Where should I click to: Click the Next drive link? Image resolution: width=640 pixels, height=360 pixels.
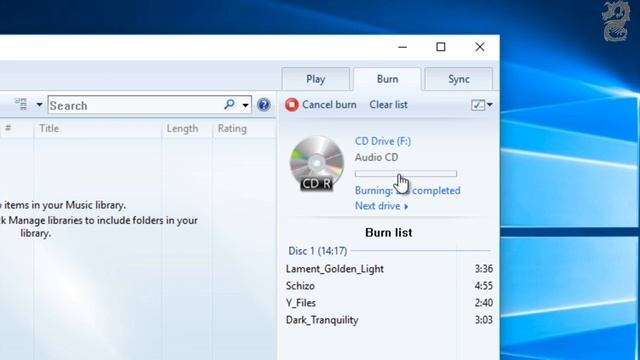click(x=381, y=206)
